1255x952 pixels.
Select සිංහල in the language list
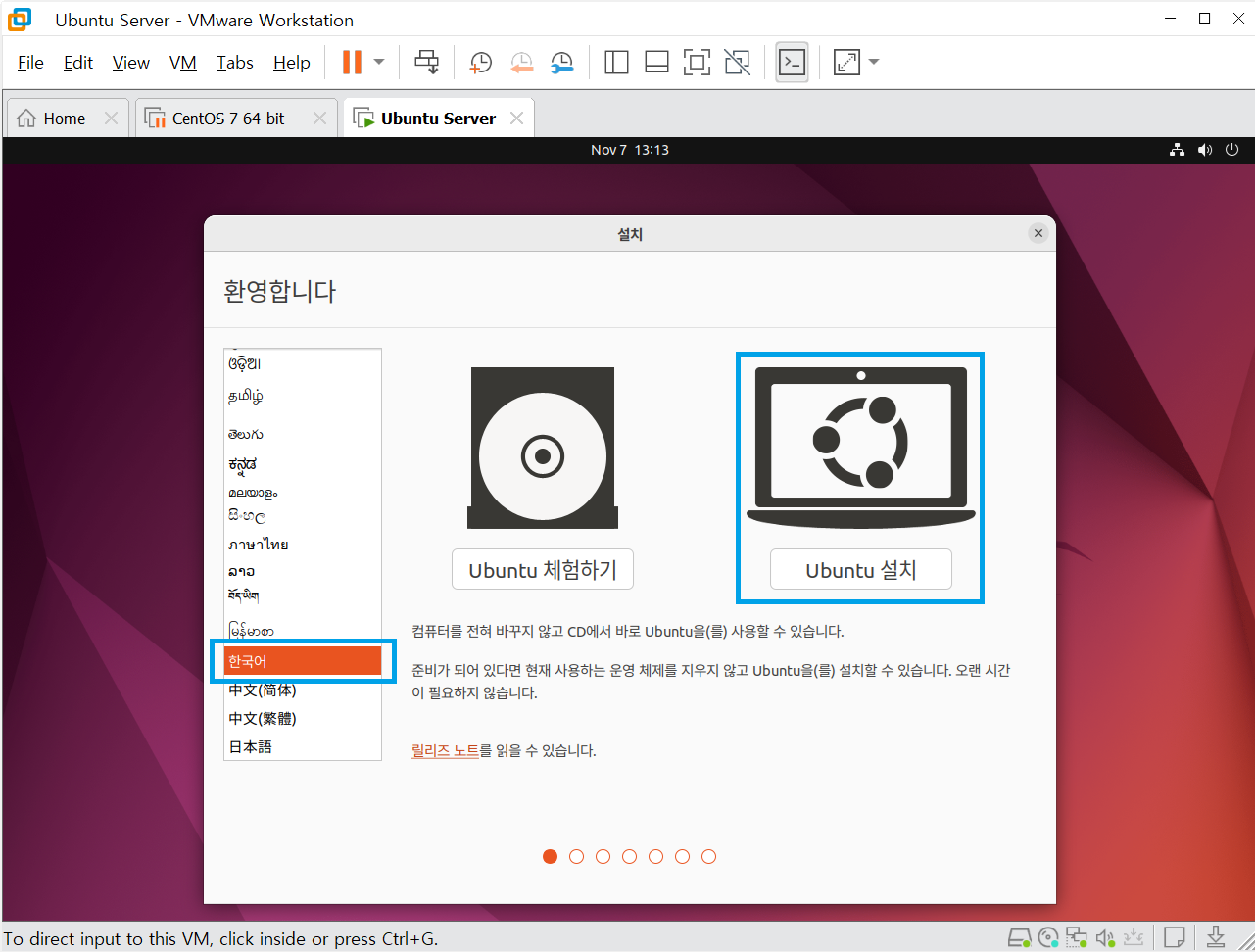pyautogui.click(x=303, y=516)
